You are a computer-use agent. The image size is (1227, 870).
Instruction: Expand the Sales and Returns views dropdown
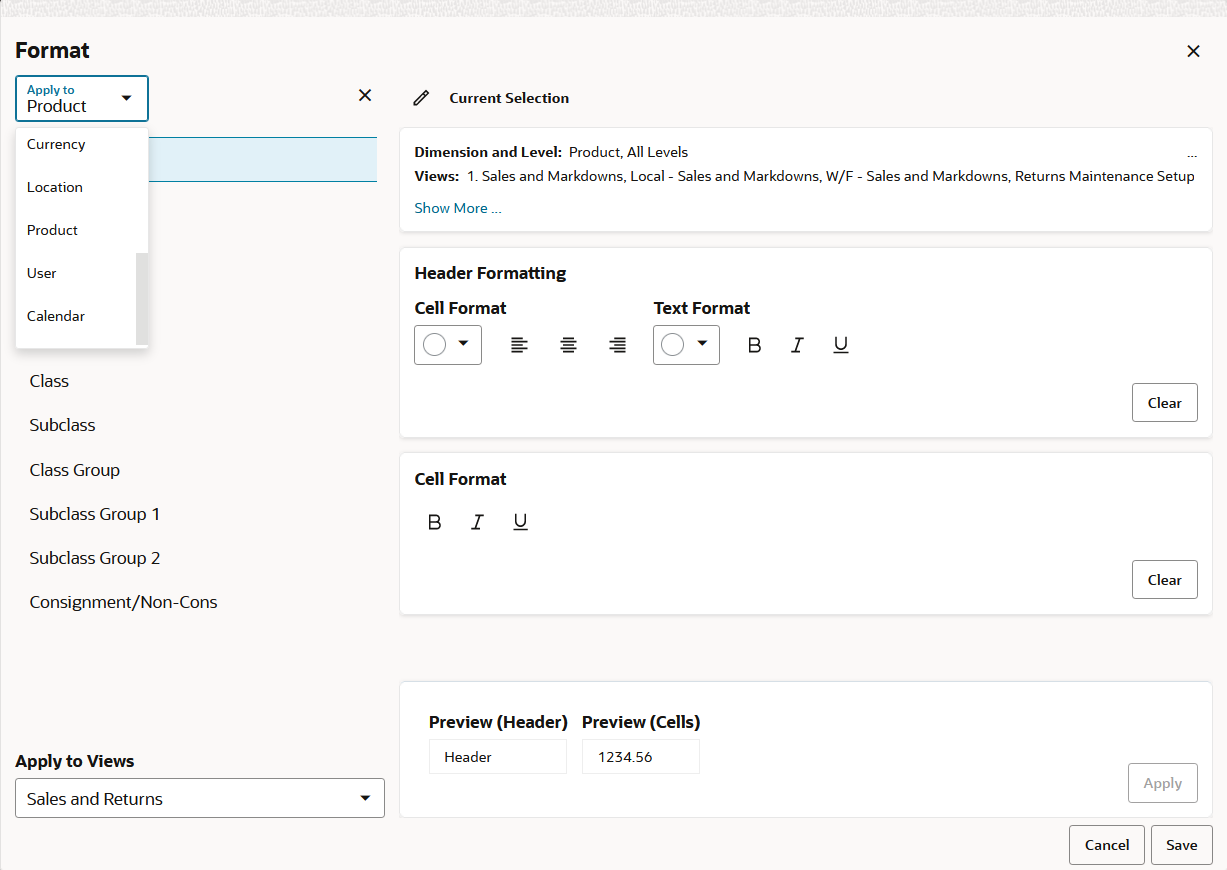tap(200, 799)
